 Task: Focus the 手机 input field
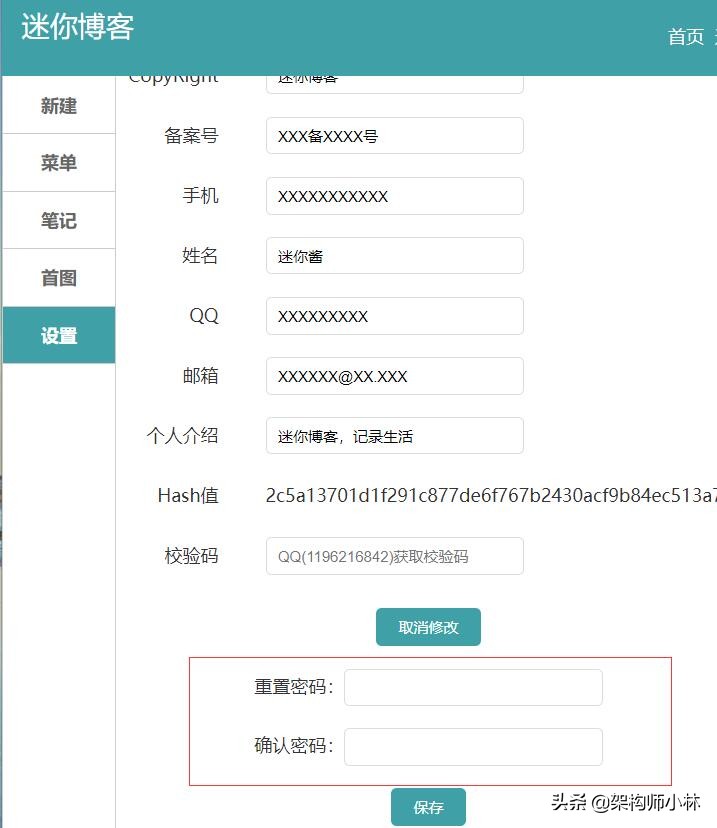pyautogui.click(x=394, y=196)
